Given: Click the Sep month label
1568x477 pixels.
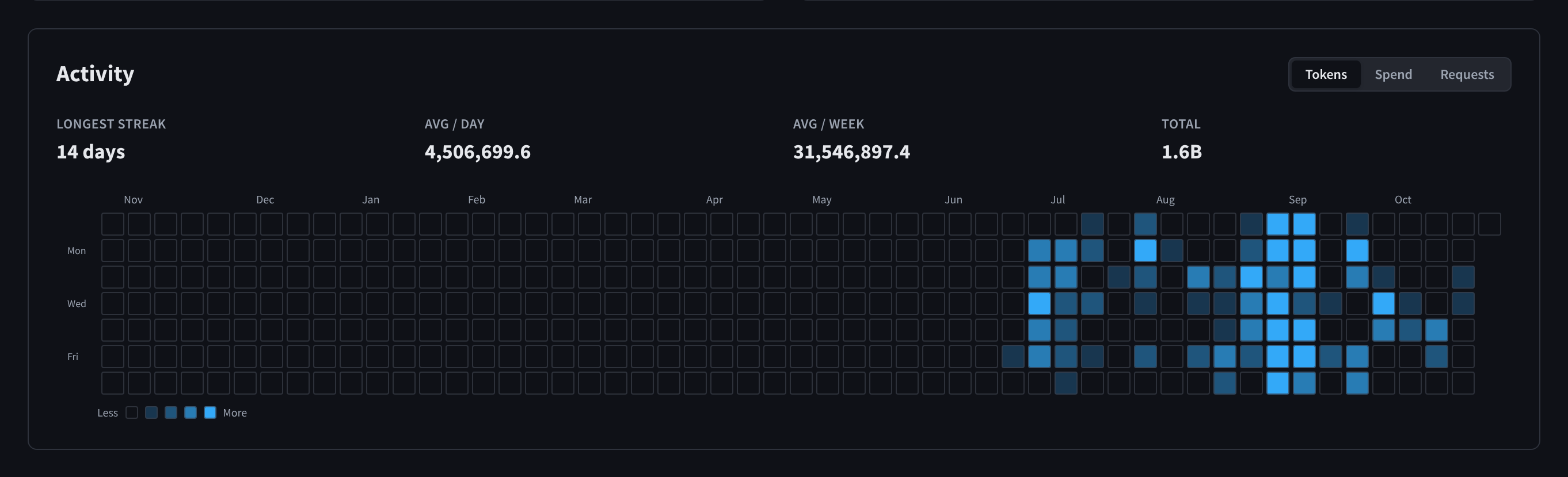Looking at the screenshot, I should (1297, 200).
